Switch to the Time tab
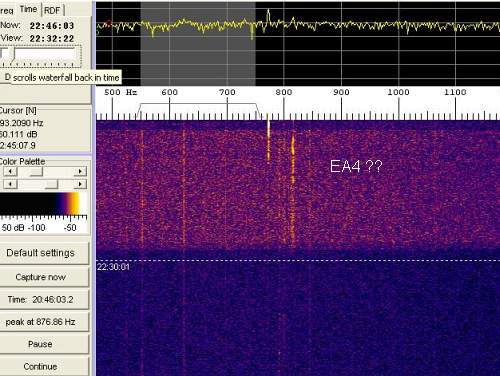Screen dimensions: 500x376 pyautogui.click(x=28, y=9)
